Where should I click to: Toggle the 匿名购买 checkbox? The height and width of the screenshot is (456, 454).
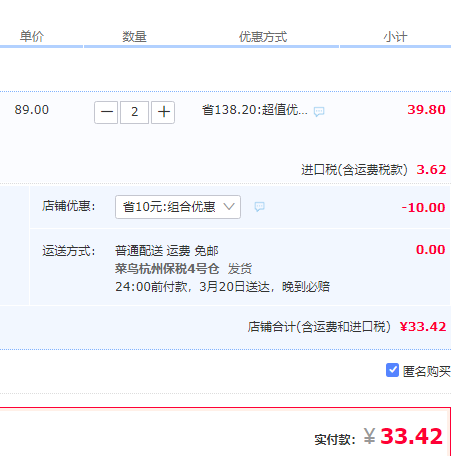point(392,370)
